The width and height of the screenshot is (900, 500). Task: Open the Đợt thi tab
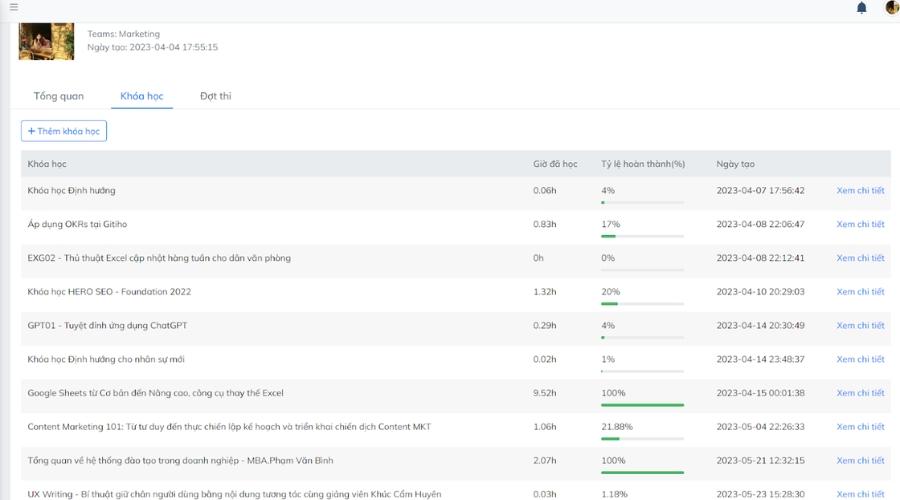click(215, 96)
